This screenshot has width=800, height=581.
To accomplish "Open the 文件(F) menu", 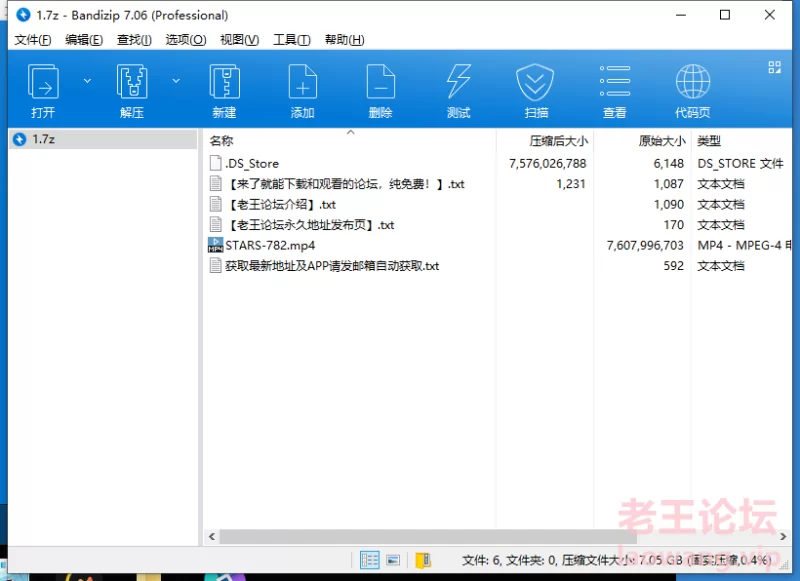I will click(33, 40).
